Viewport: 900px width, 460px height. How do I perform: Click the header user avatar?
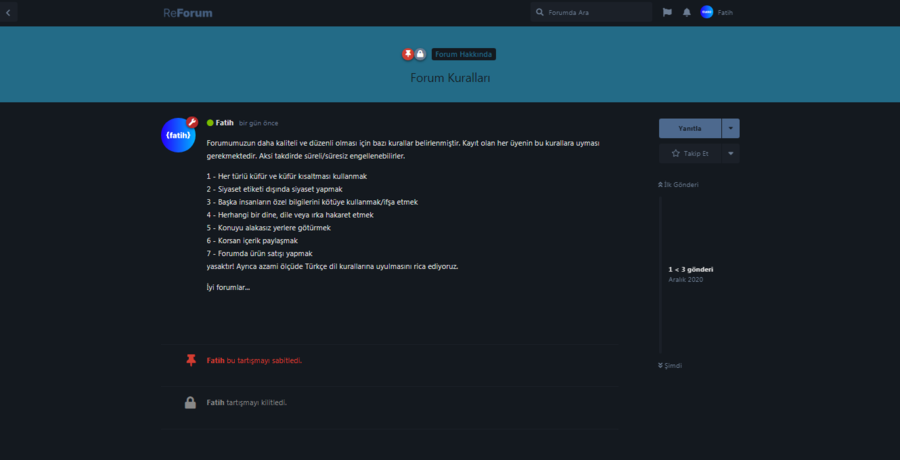coord(707,12)
